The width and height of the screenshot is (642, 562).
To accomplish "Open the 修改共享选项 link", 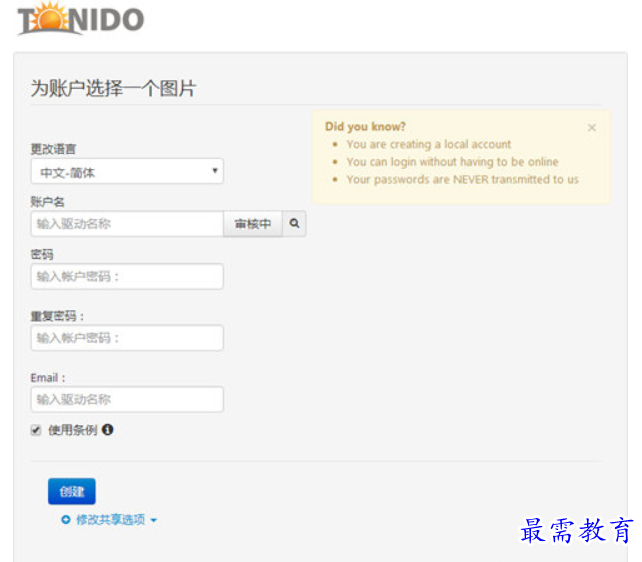I will tap(111, 519).
